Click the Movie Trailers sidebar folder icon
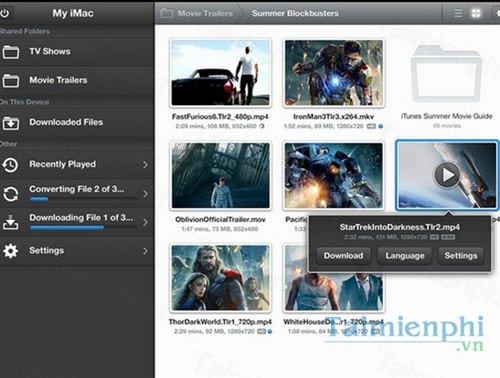500x378 pixels. (11, 81)
